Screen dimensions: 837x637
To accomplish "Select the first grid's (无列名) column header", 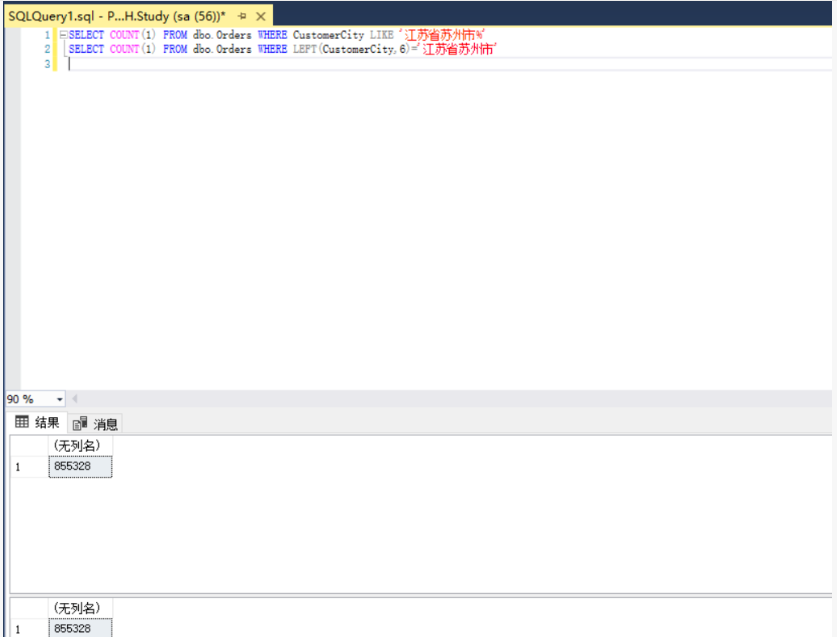I will point(80,446).
